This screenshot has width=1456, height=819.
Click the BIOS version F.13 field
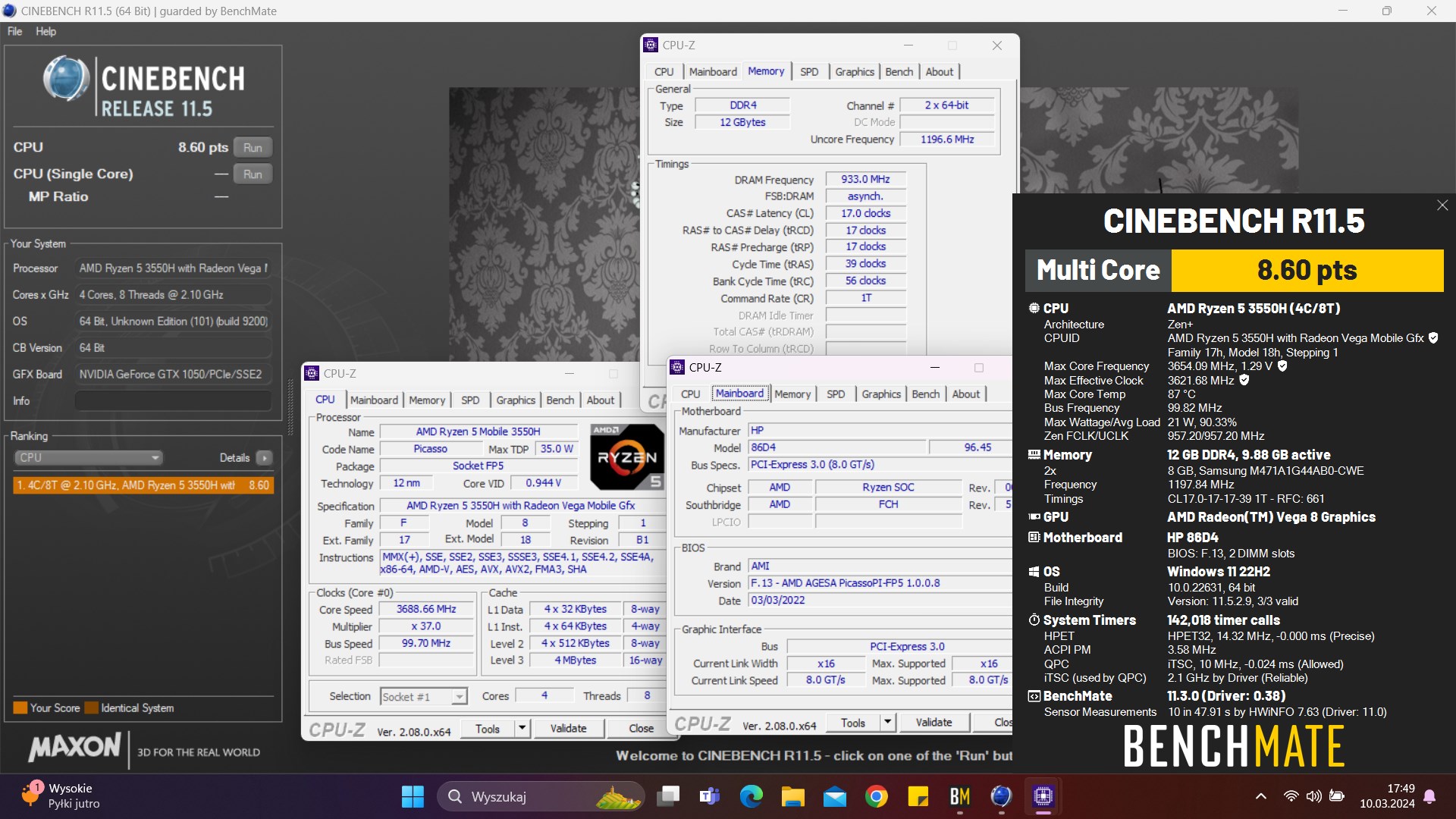point(880,583)
